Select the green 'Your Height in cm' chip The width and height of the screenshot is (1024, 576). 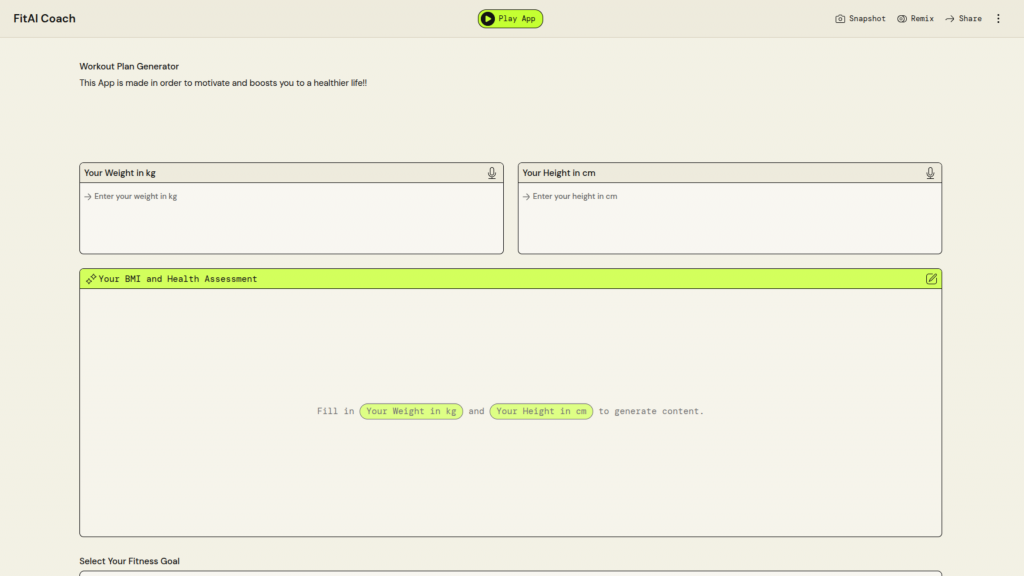(541, 411)
